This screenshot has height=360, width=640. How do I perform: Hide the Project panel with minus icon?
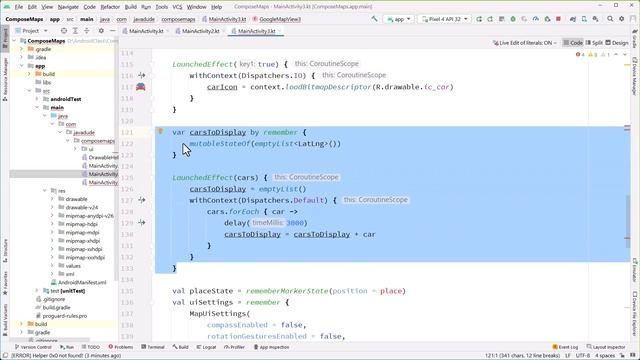coord(112,31)
